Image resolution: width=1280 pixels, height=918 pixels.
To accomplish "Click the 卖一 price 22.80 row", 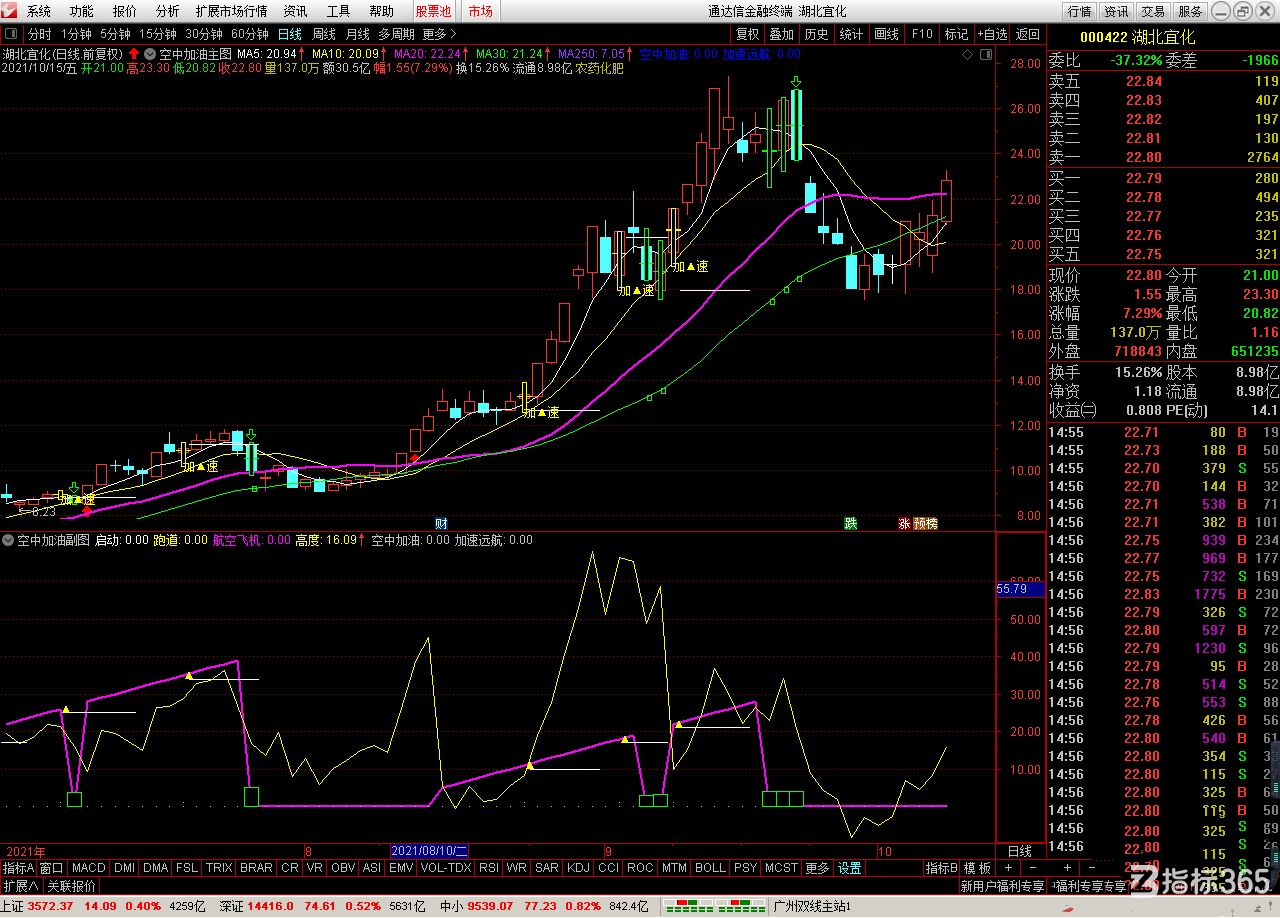I will pyautogui.click(x=1163, y=157).
